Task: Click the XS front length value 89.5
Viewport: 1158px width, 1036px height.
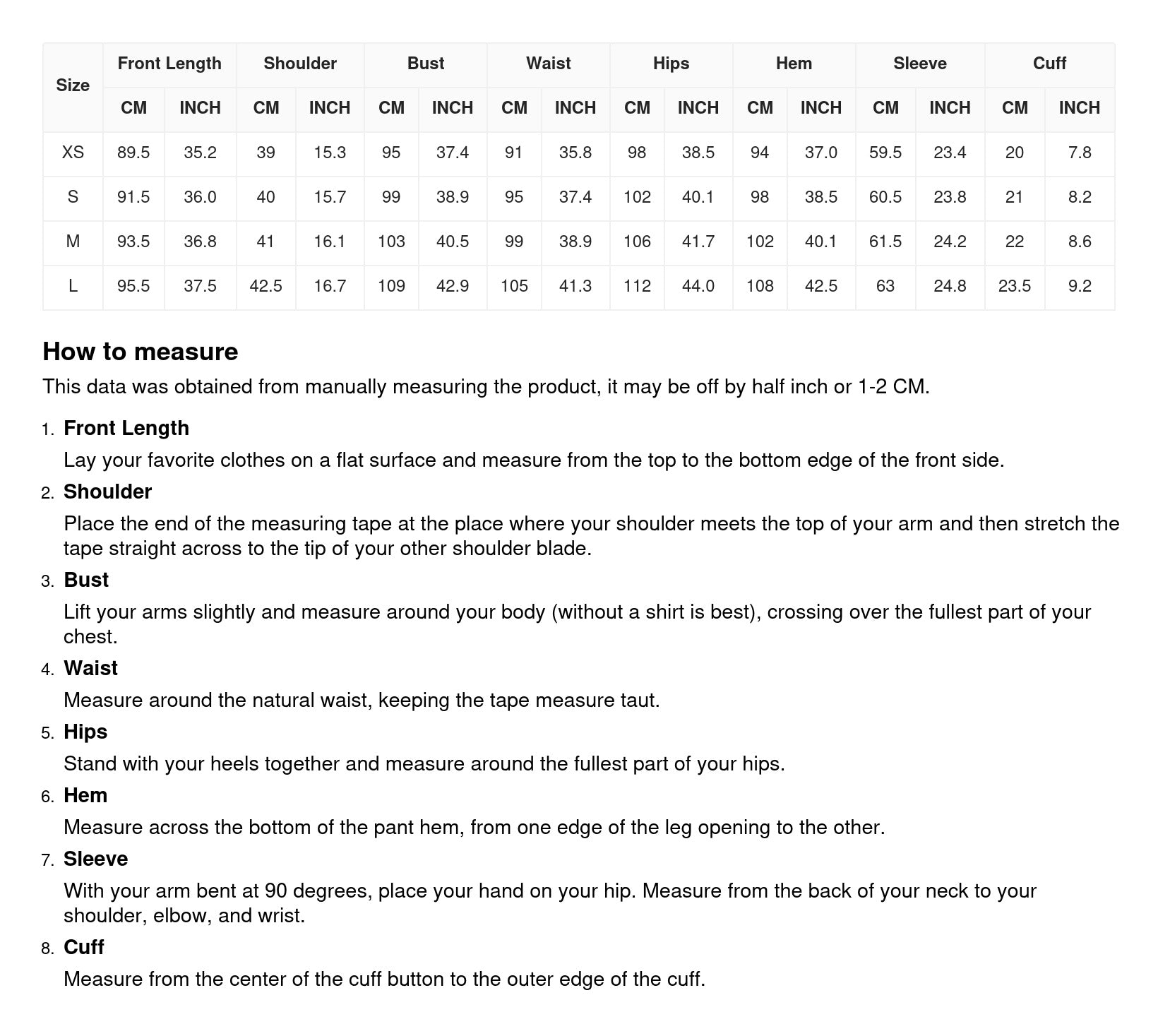Action: tap(133, 153)
